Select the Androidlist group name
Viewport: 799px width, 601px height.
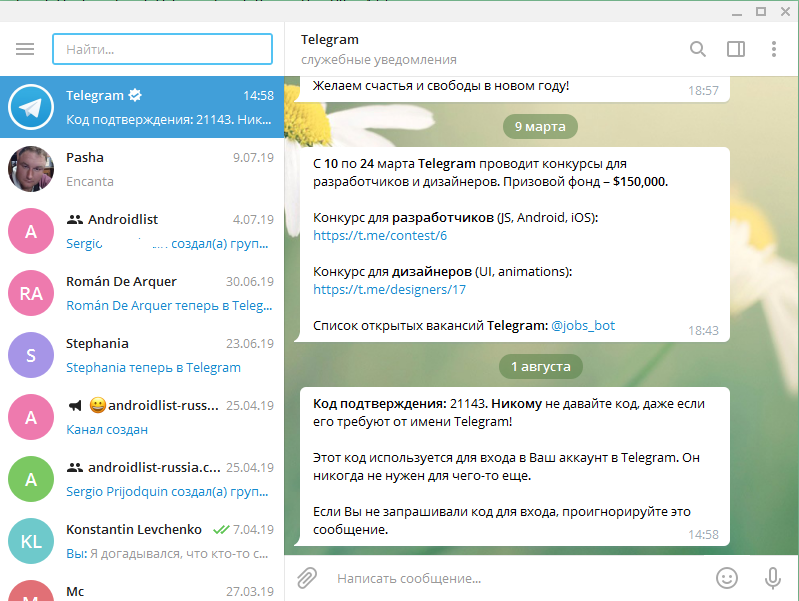[x=123, y=220]
